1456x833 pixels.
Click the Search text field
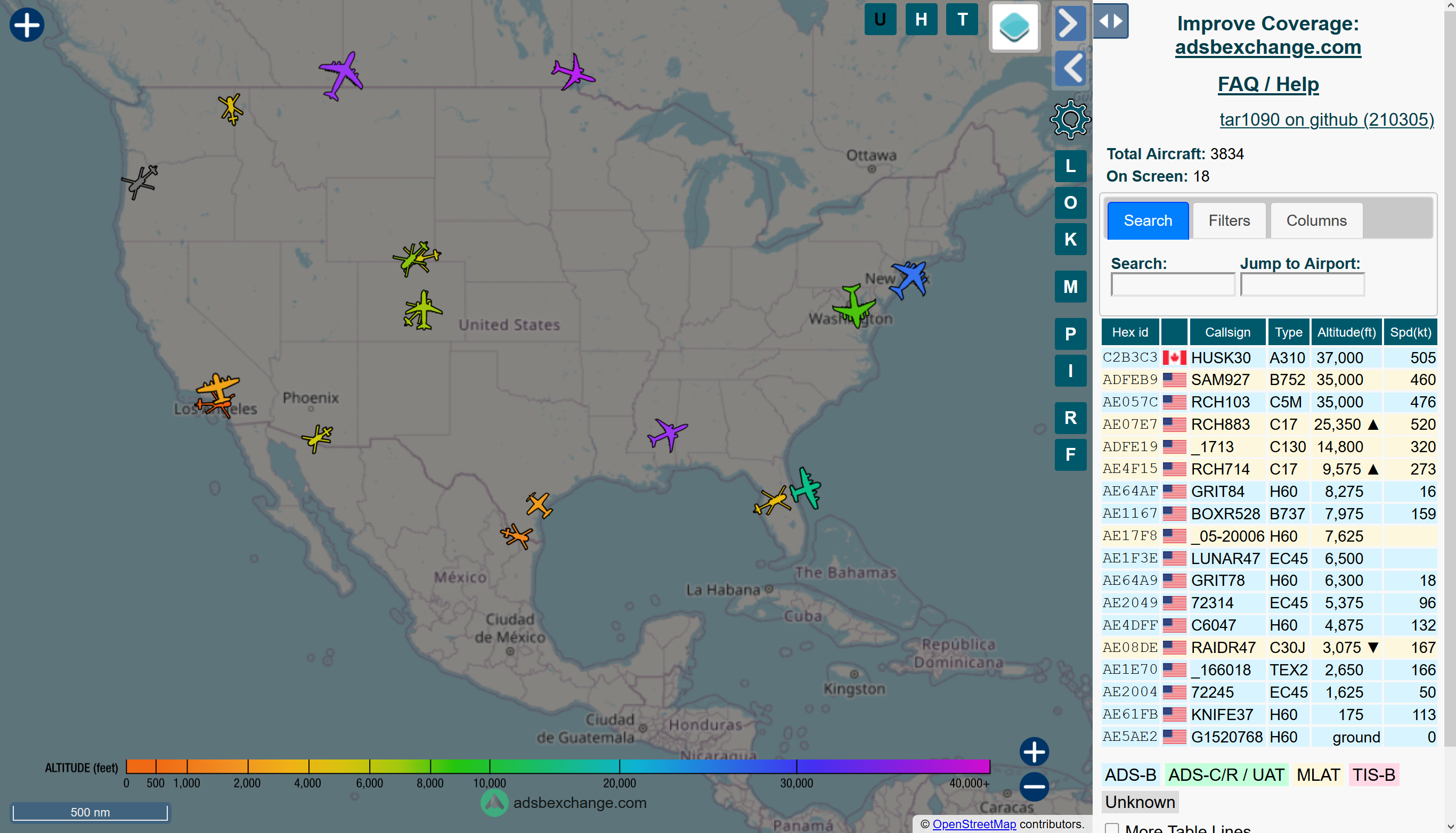(x=1172, y=284)
